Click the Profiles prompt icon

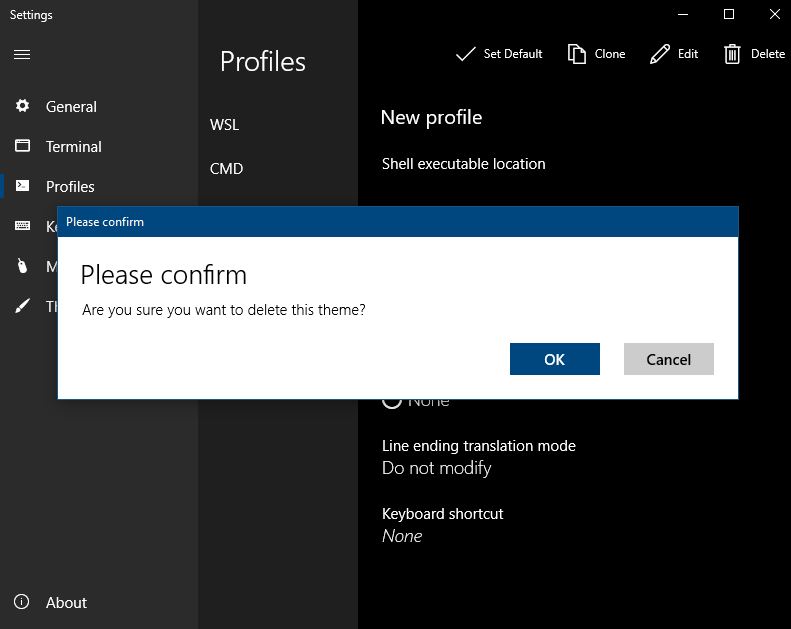tap(22, 186)
